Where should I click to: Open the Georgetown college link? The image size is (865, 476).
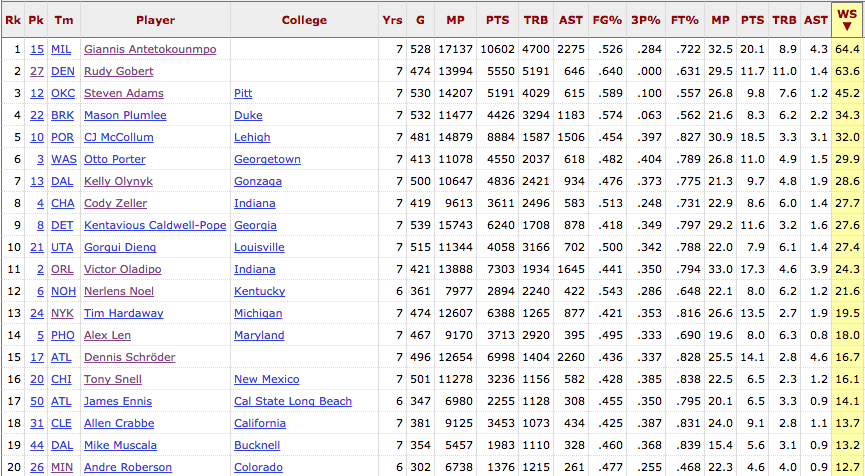pyautogui.click(x=267, y=159)
